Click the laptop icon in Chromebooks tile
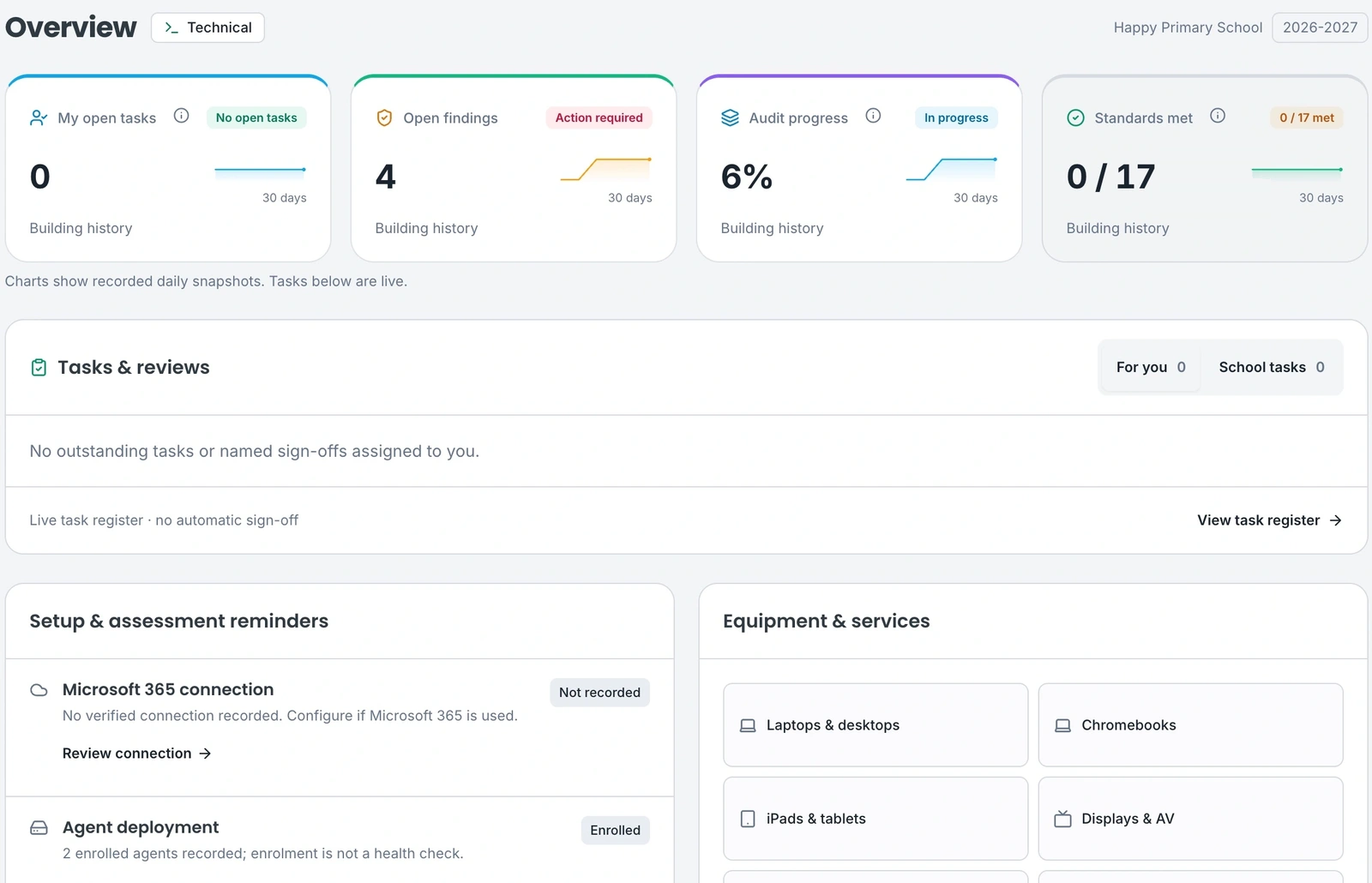The image size is (1372, 883). pos(1062,725)
